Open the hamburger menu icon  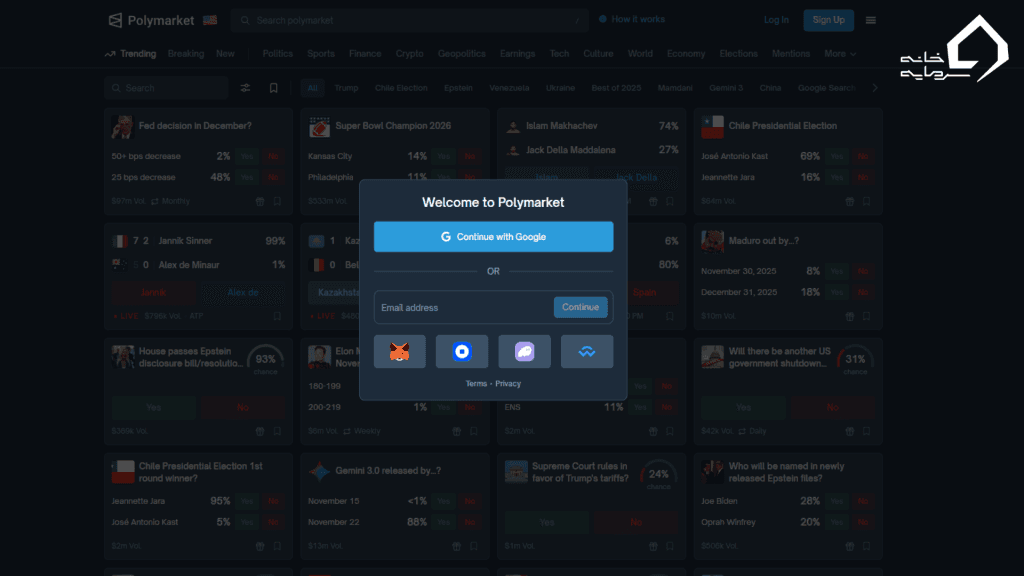coord(871,20)
